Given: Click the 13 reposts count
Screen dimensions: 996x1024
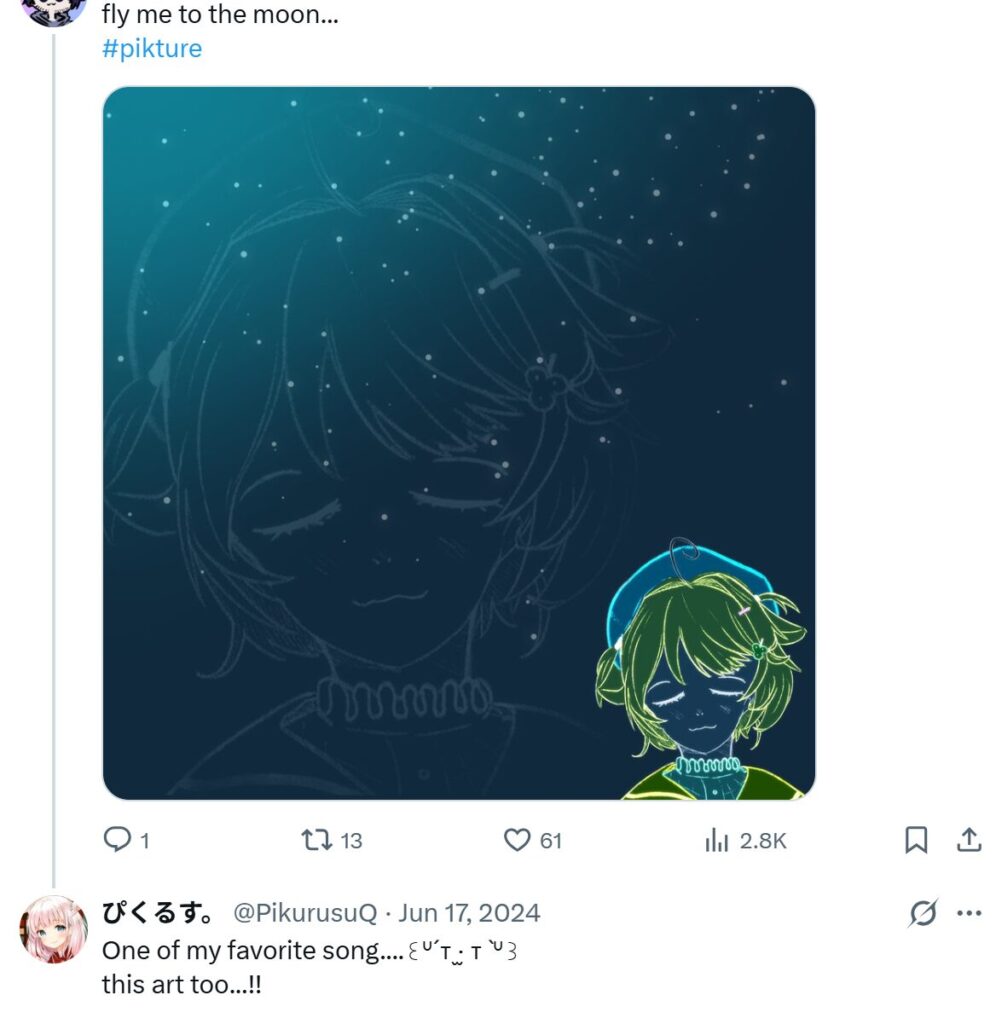Looking at the screenshot, I should coord(351,840).
